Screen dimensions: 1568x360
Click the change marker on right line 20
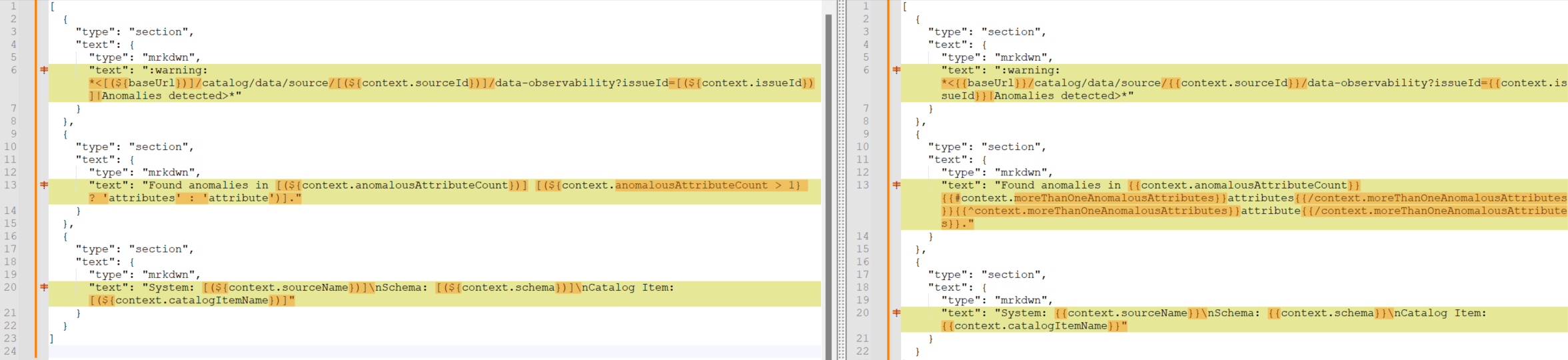(x=896, y=313)
